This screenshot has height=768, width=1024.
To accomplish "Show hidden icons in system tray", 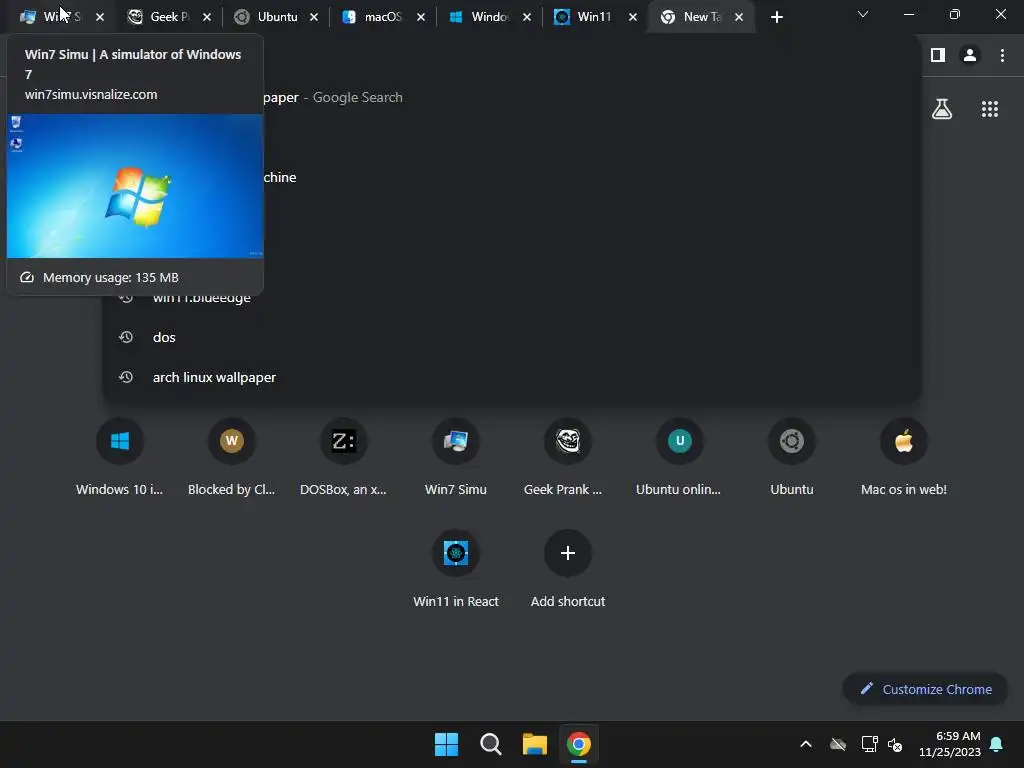I will click(x=806, y=744).
